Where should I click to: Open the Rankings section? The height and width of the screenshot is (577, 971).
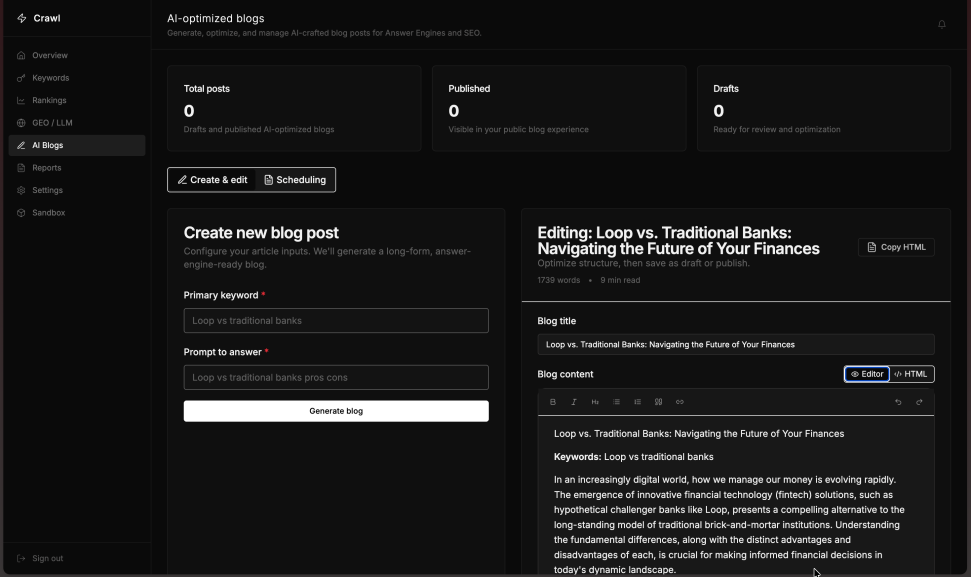point(77,100)
